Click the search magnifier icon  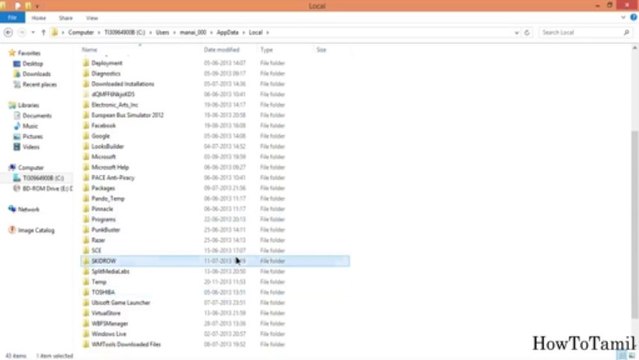click(x=626, y=32)
